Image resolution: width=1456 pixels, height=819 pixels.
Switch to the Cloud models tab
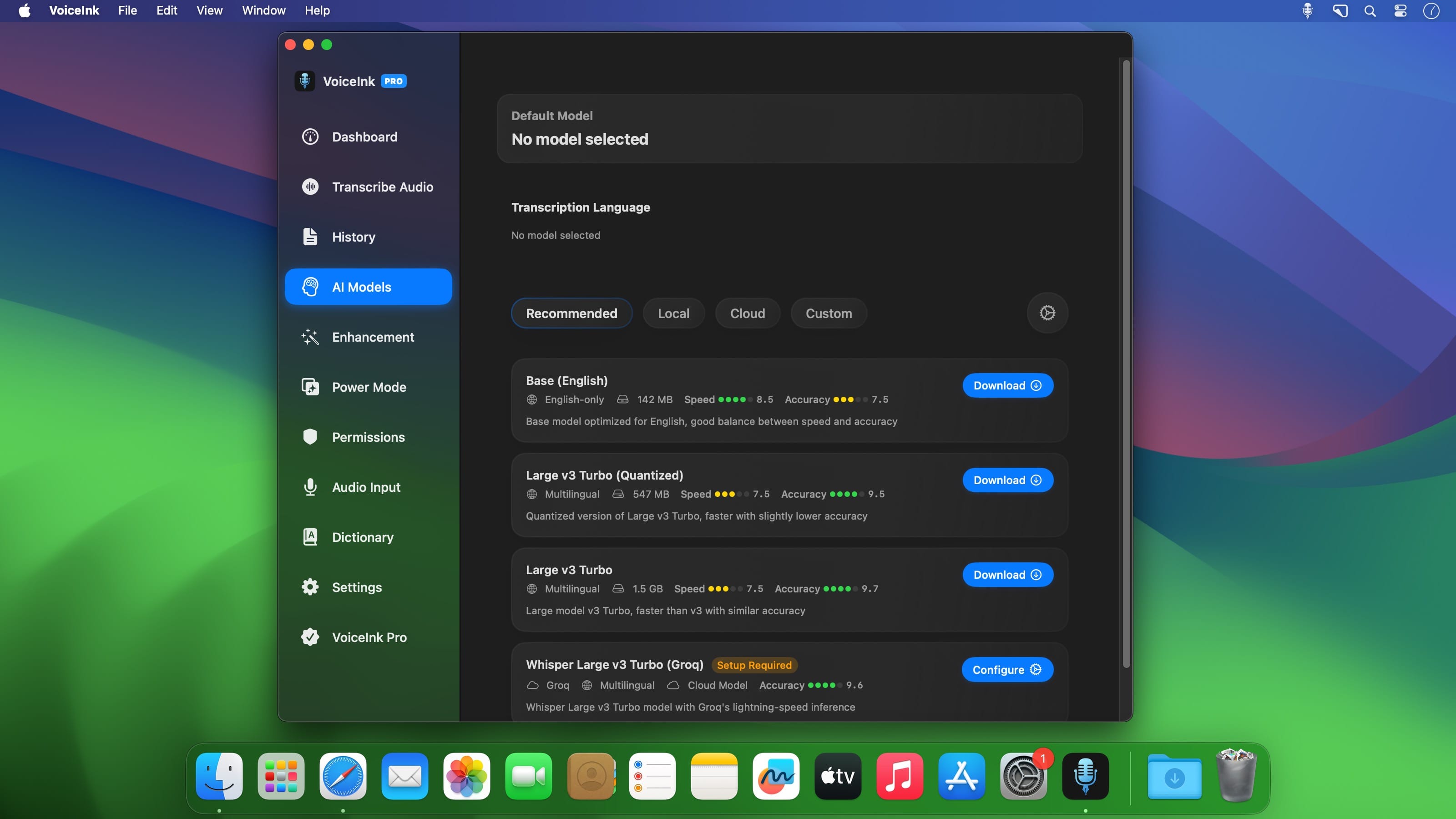point(747,313)
